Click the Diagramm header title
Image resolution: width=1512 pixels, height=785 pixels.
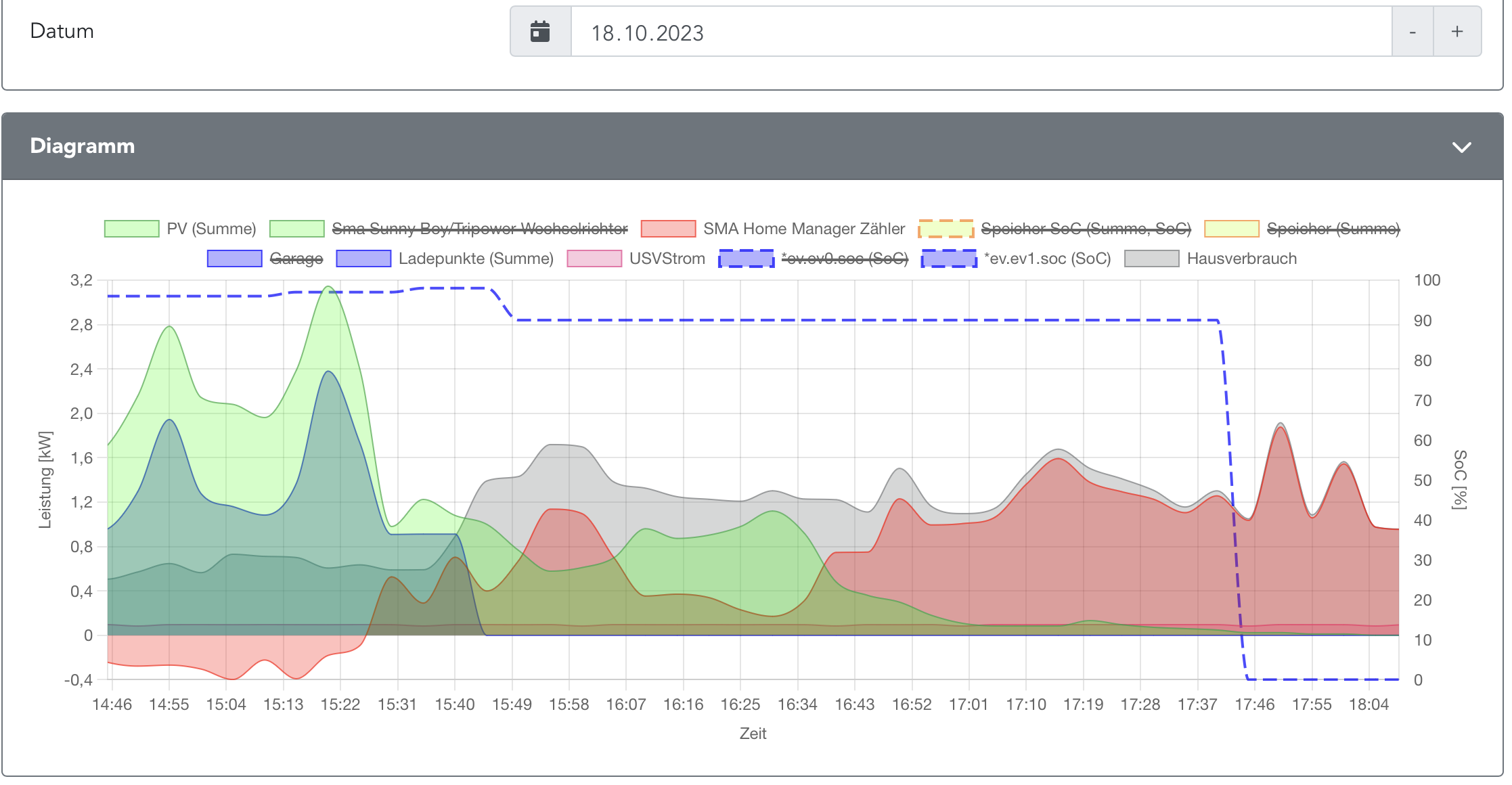coord(83,146)
